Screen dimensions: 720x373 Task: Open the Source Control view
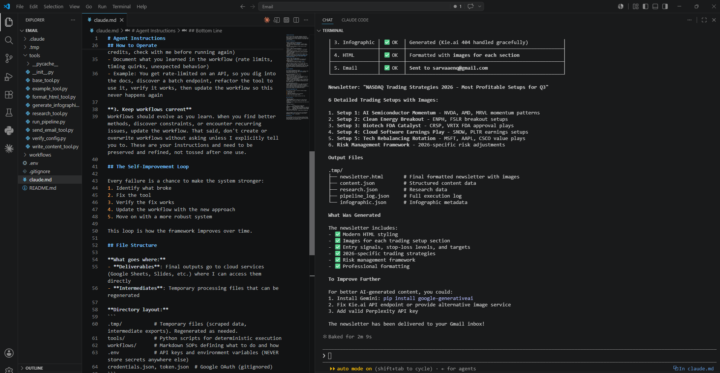pos(9,58)
